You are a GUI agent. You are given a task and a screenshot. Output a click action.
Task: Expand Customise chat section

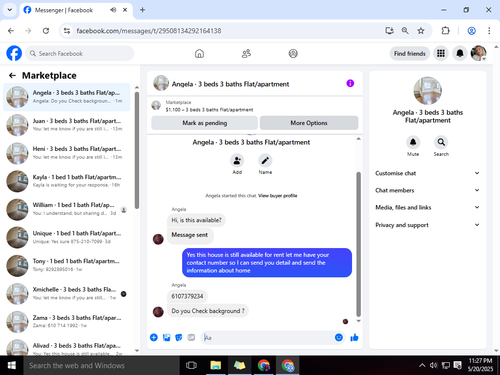(427, 173)
